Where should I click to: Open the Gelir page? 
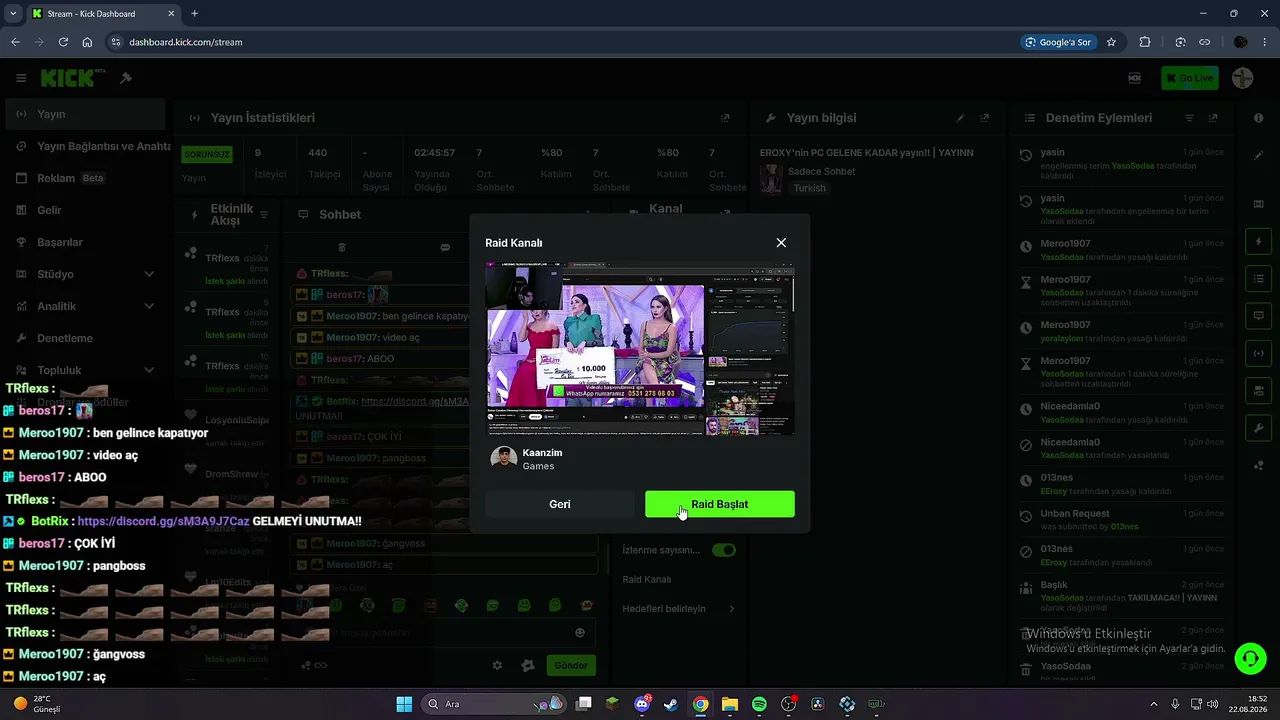[85, 210]
